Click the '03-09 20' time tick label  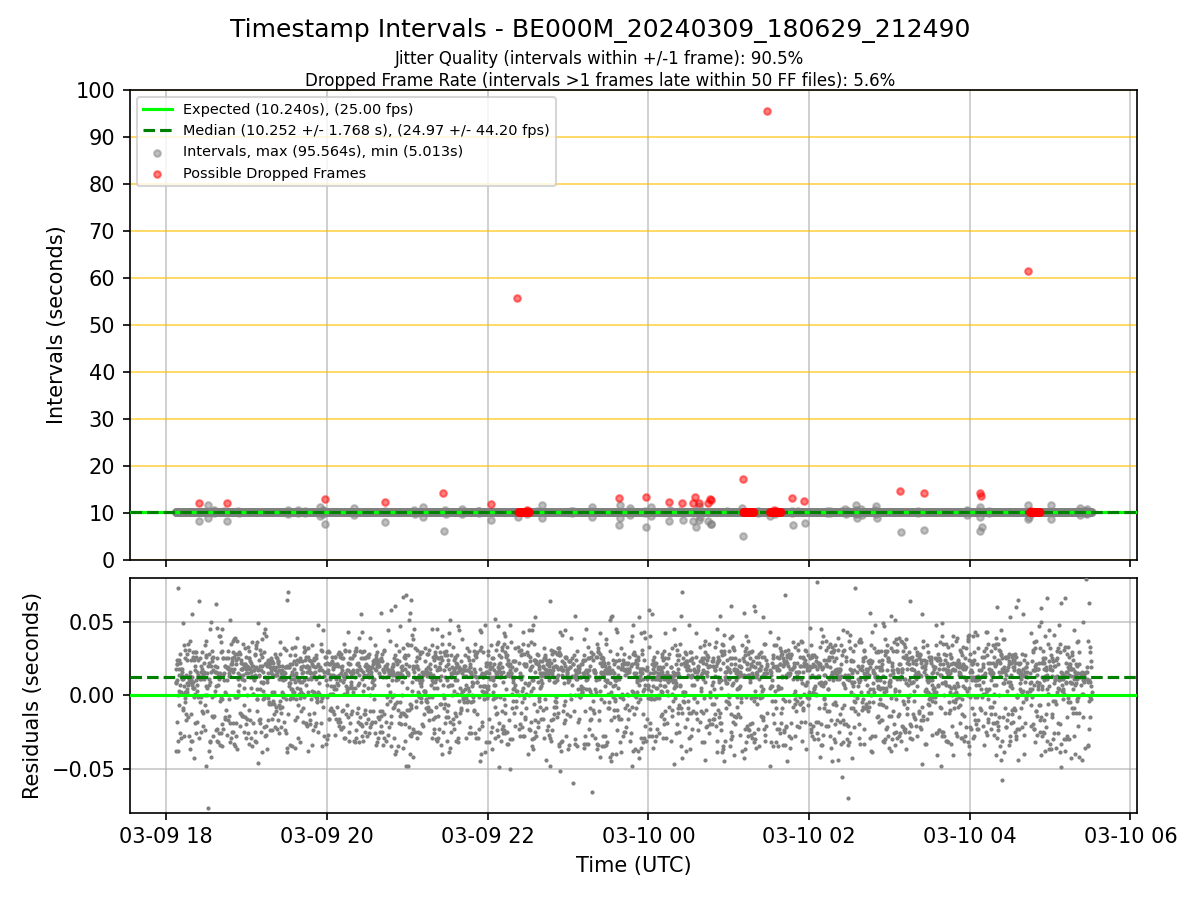[327, 836]
